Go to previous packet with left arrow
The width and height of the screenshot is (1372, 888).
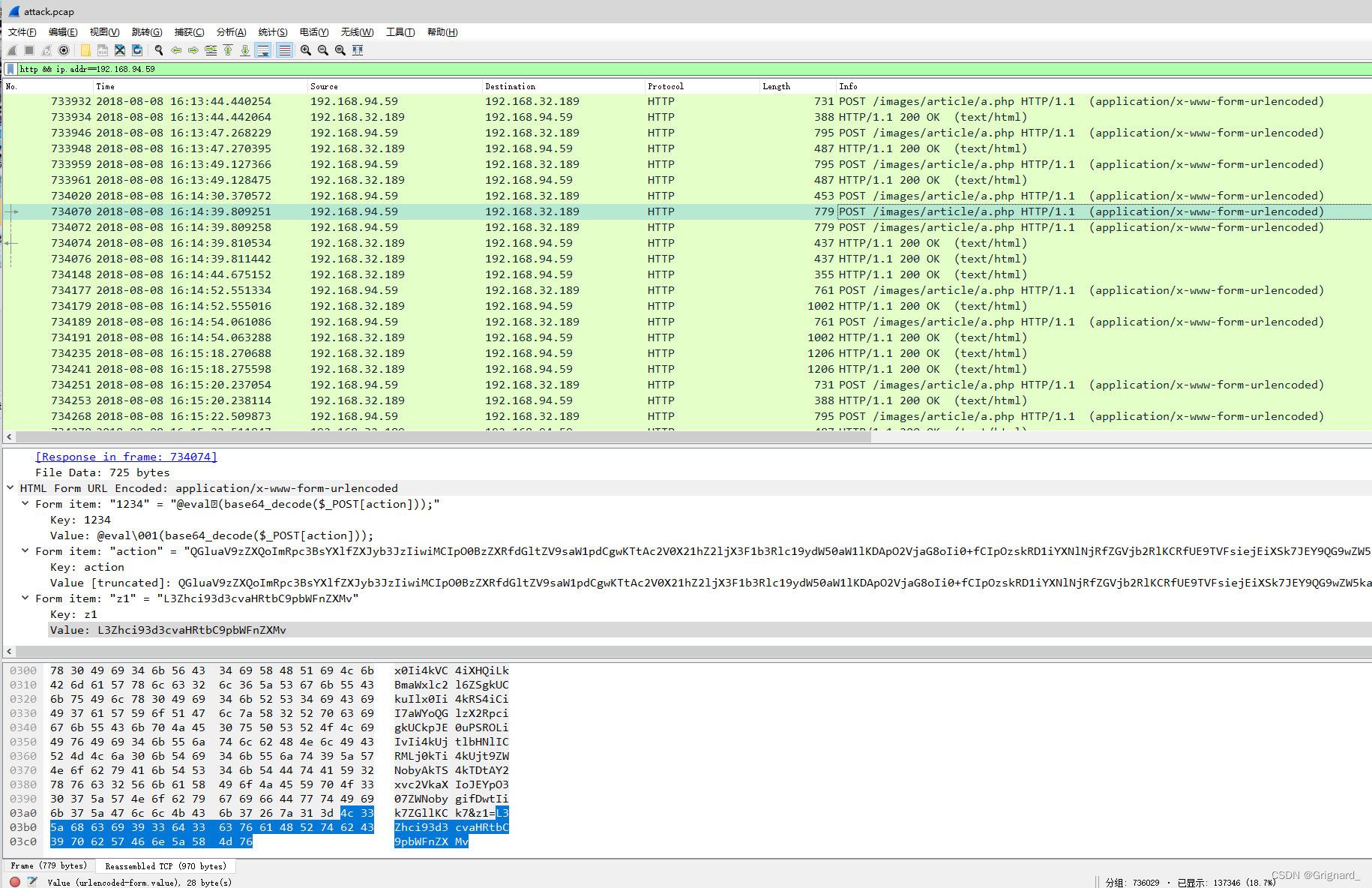coord(176,50)
